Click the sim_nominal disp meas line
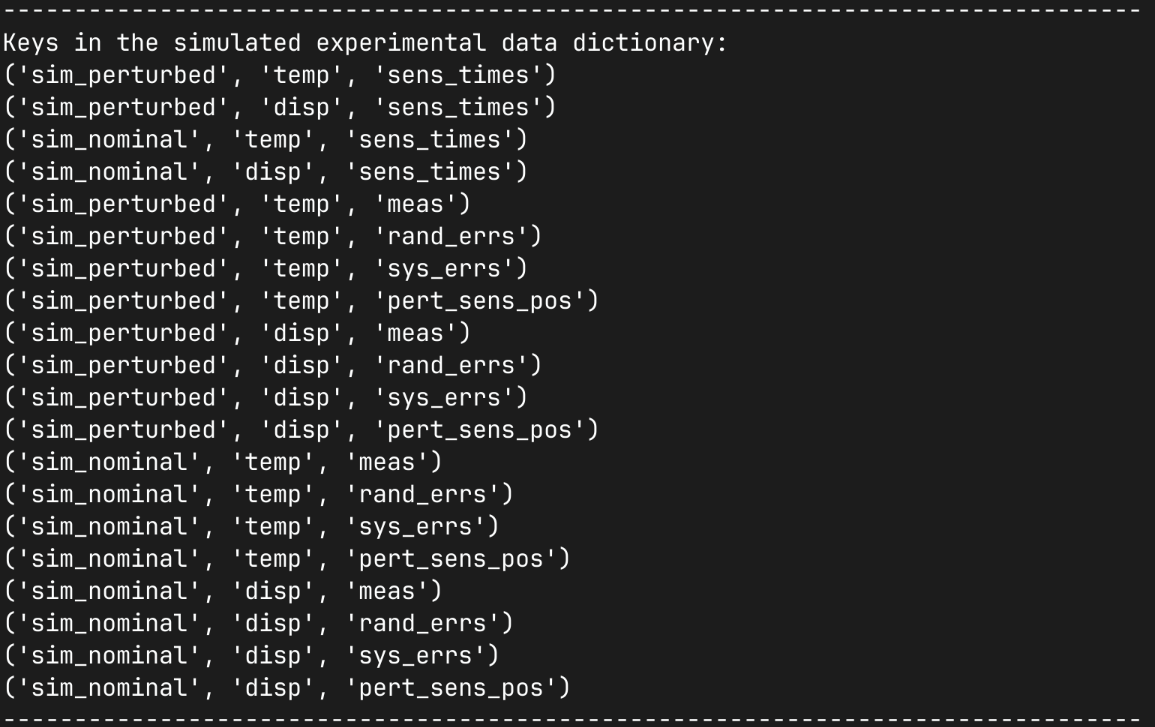This screenshot has width=1155, height=727. tap(223, 590)
